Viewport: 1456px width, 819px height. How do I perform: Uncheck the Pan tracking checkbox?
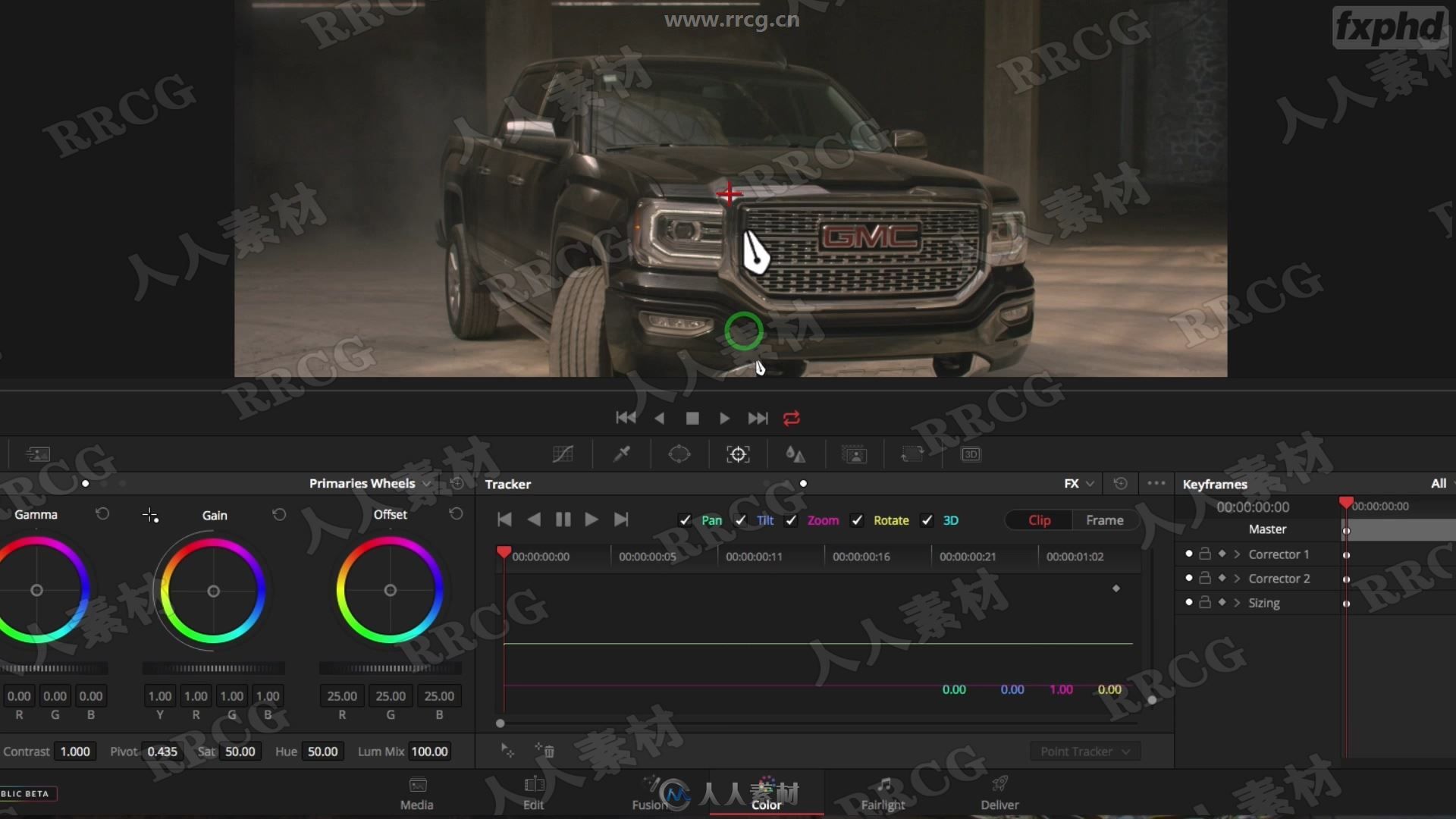point(685,520)
